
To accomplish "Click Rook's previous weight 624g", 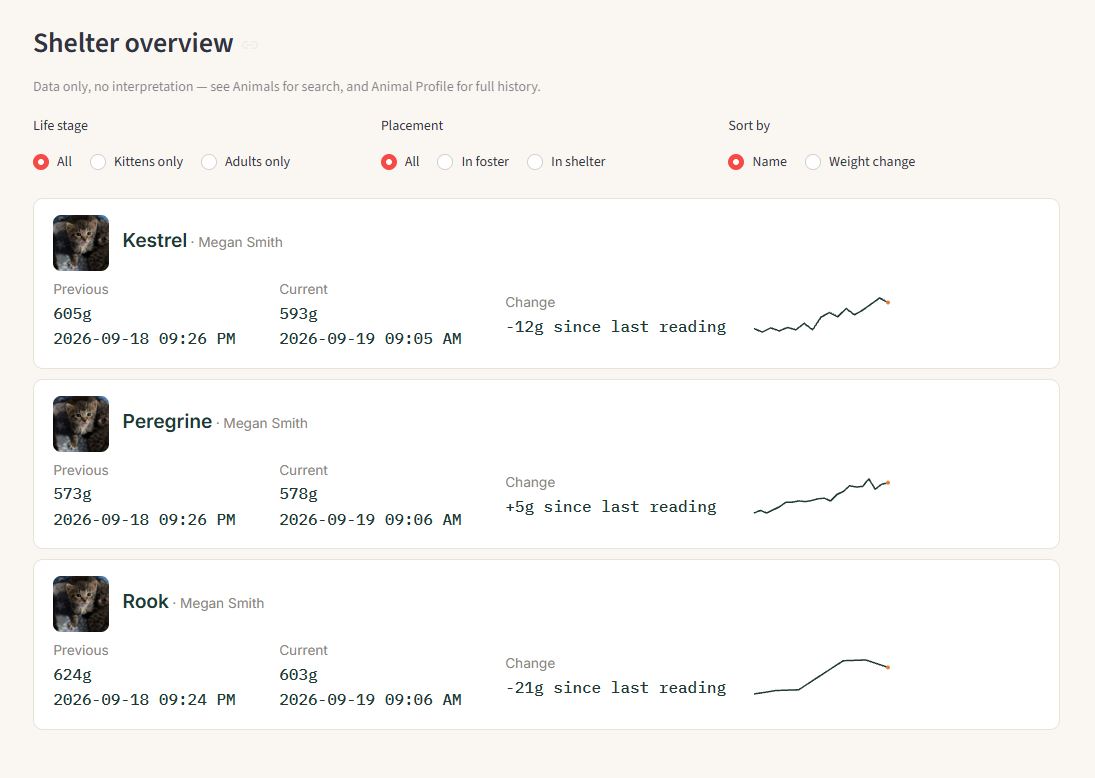I will pyautogui.click(x=73, y=675).
